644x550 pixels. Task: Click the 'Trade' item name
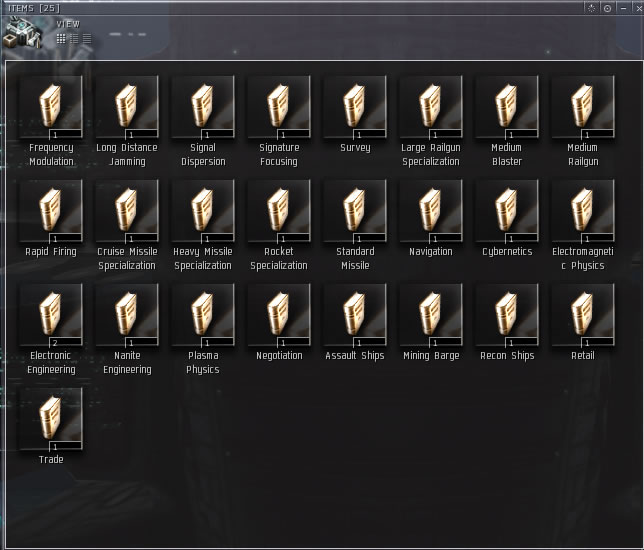pos(51,459)
